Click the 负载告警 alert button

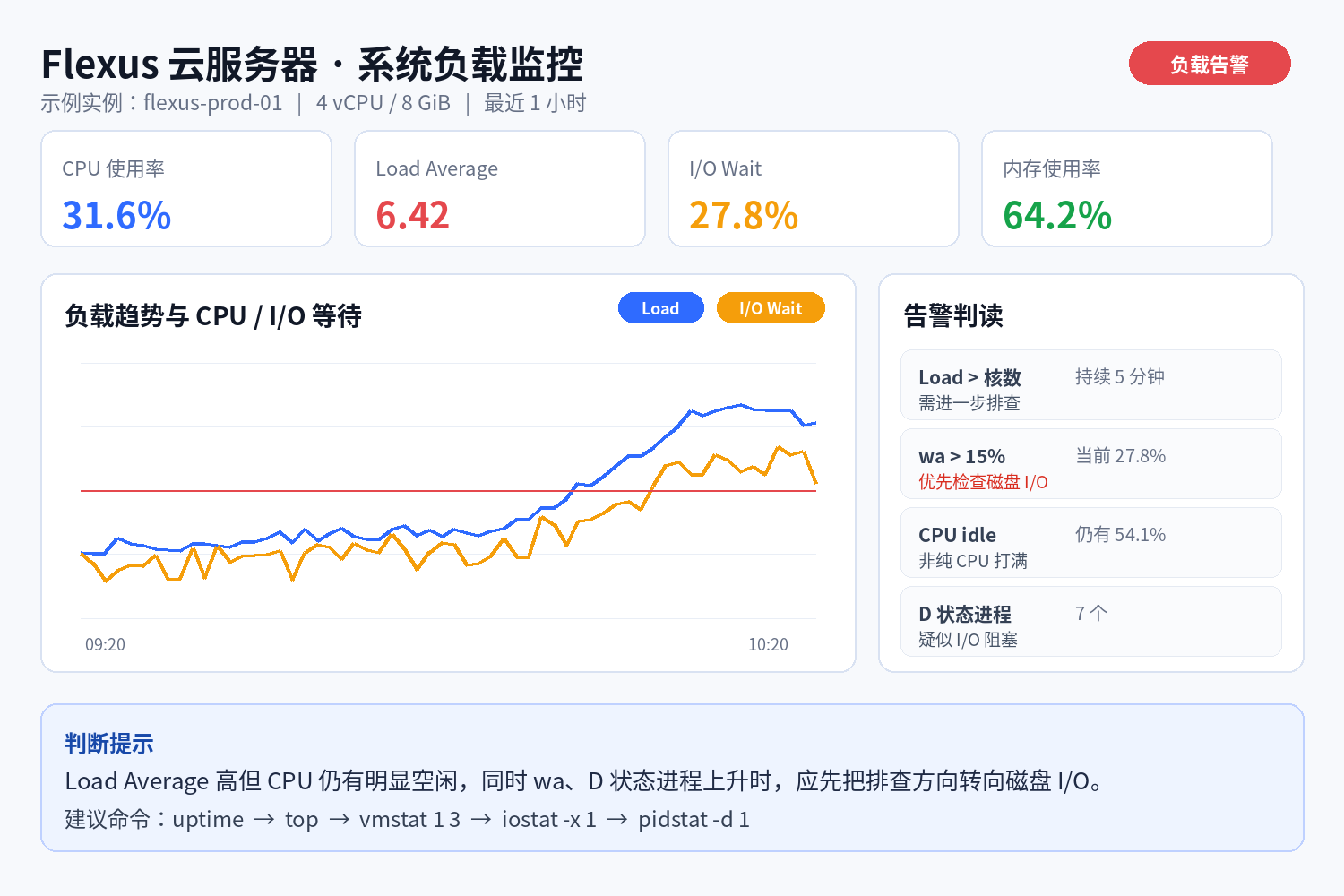tap(1210, 64)
